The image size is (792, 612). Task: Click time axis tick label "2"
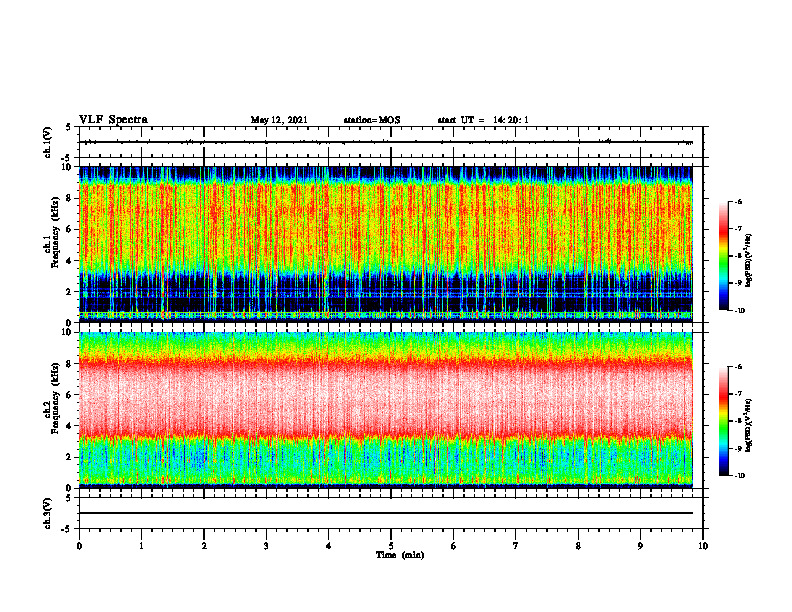[x=204, y=546]
